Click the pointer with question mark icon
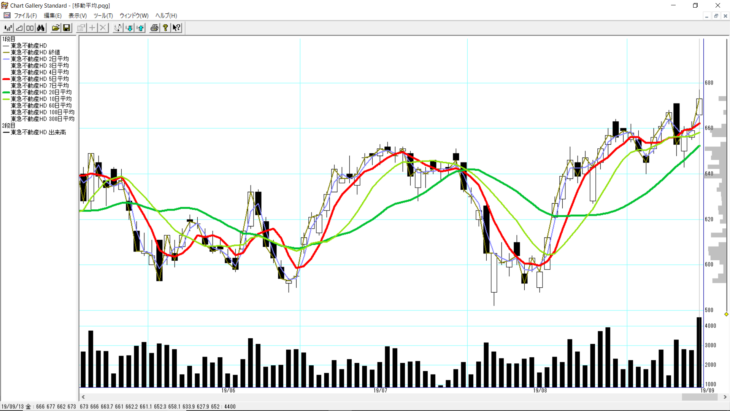Image resolution: width=730 pixels, height=411 pixels. click(x=177, y=27)
